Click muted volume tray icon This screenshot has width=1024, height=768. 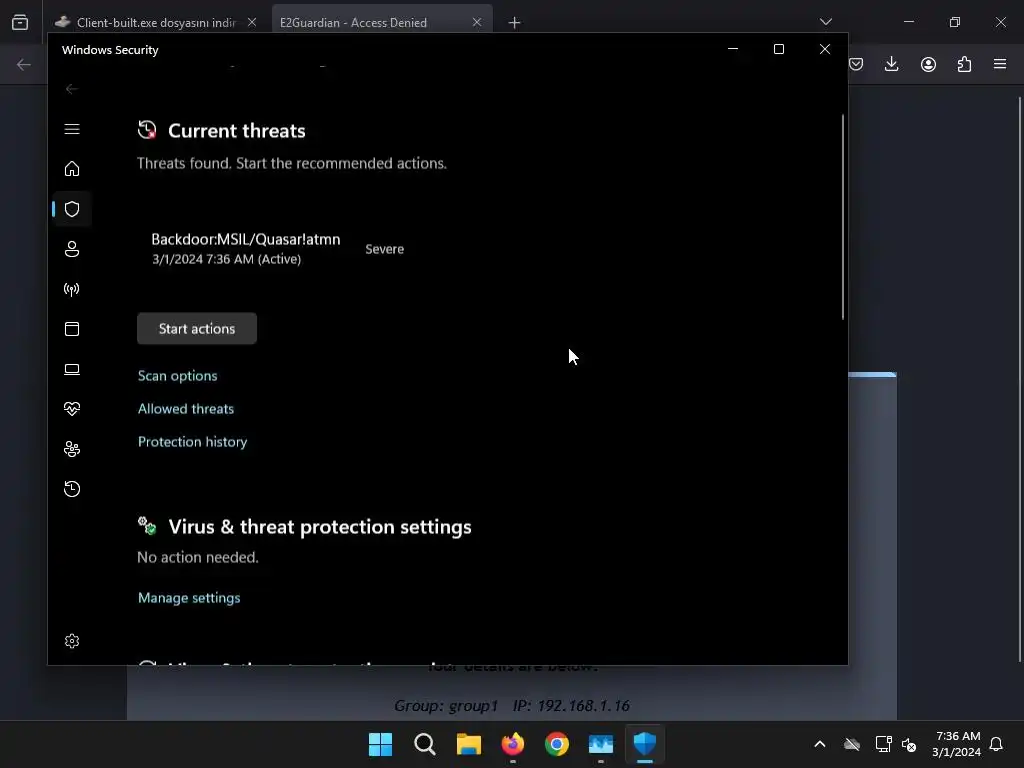909,744
